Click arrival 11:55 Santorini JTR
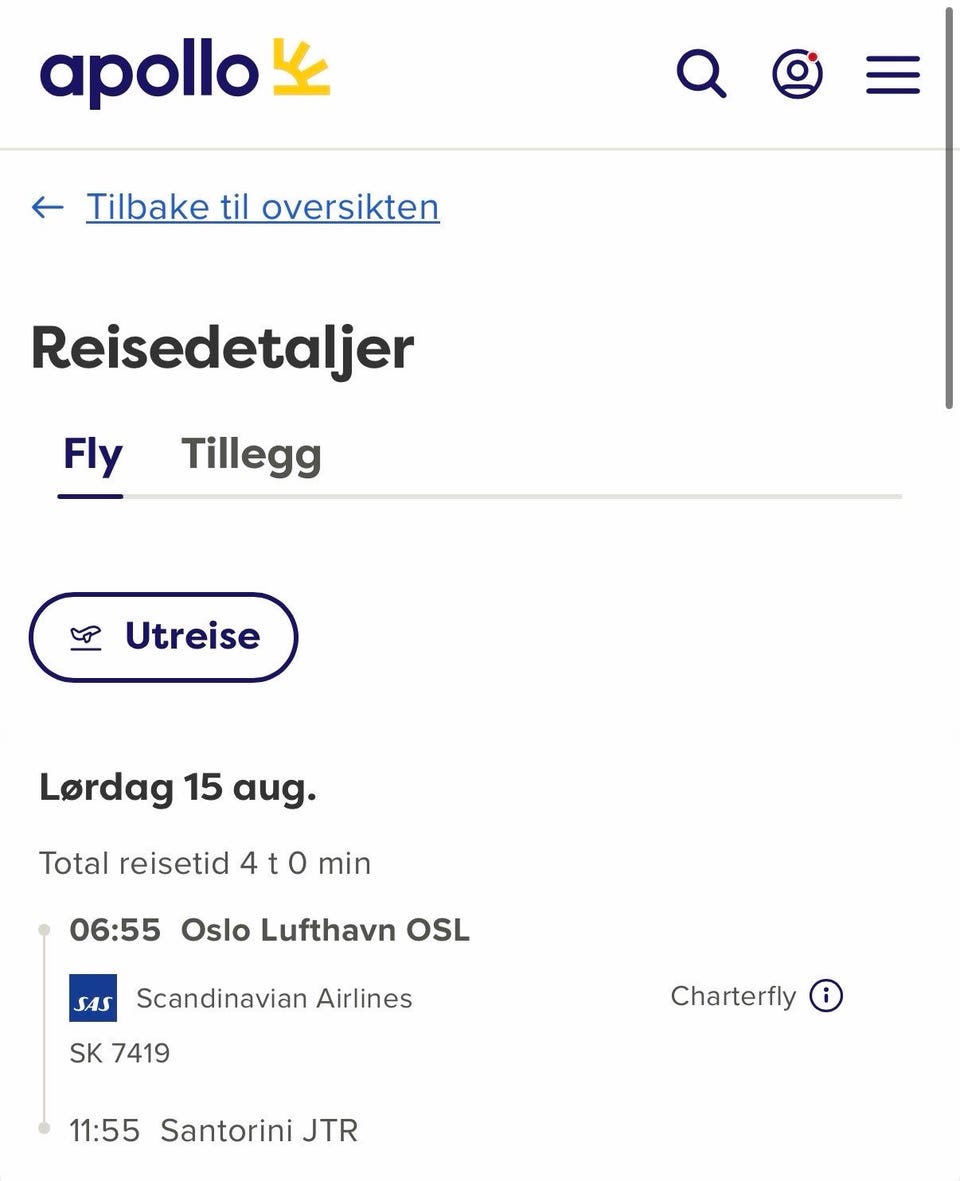 (x=214, y=1131)
